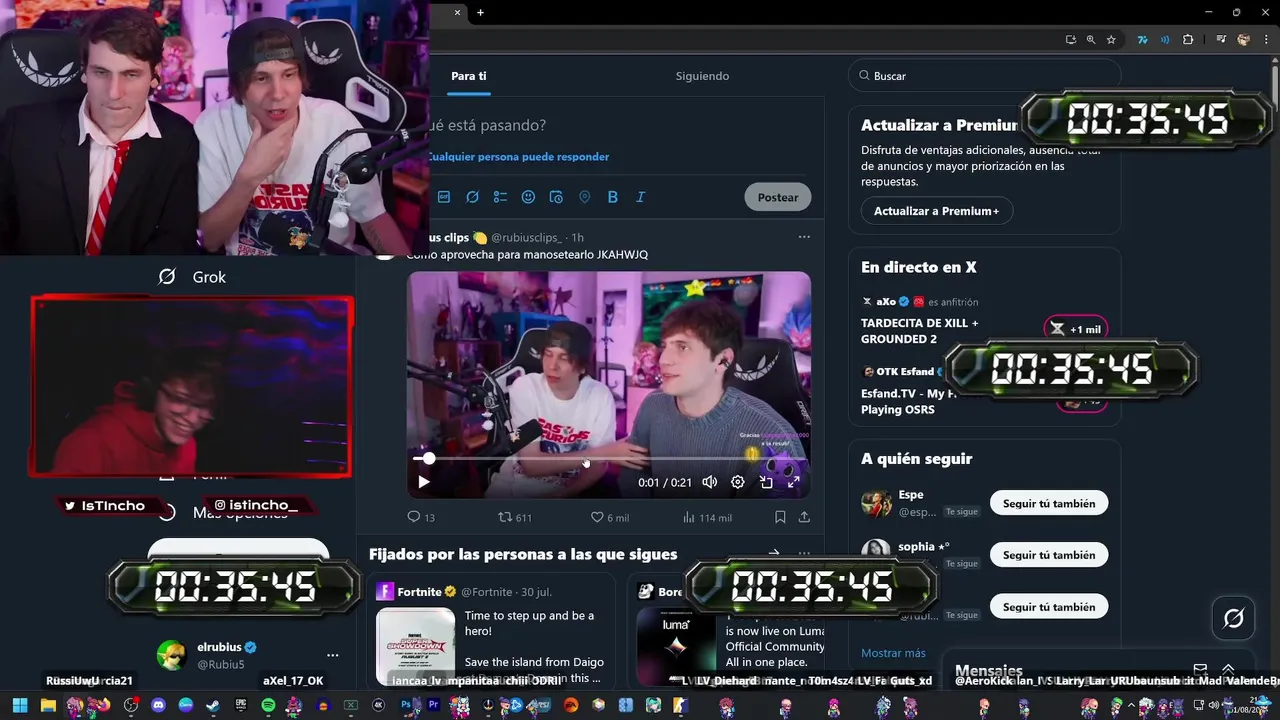Share the rubiusclips post
1280x720 pixels.
pos(804,517)
